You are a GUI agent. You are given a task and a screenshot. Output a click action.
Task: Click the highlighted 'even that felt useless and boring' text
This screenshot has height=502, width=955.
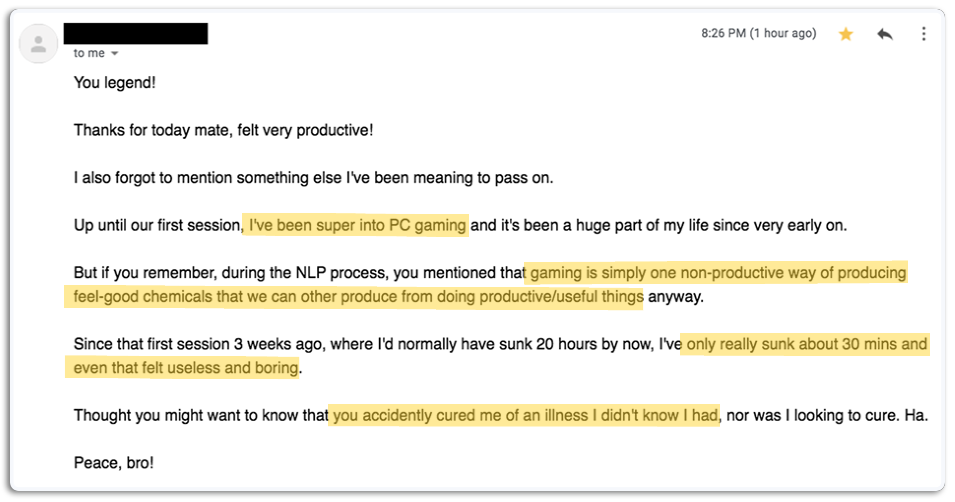click(186, 368)
